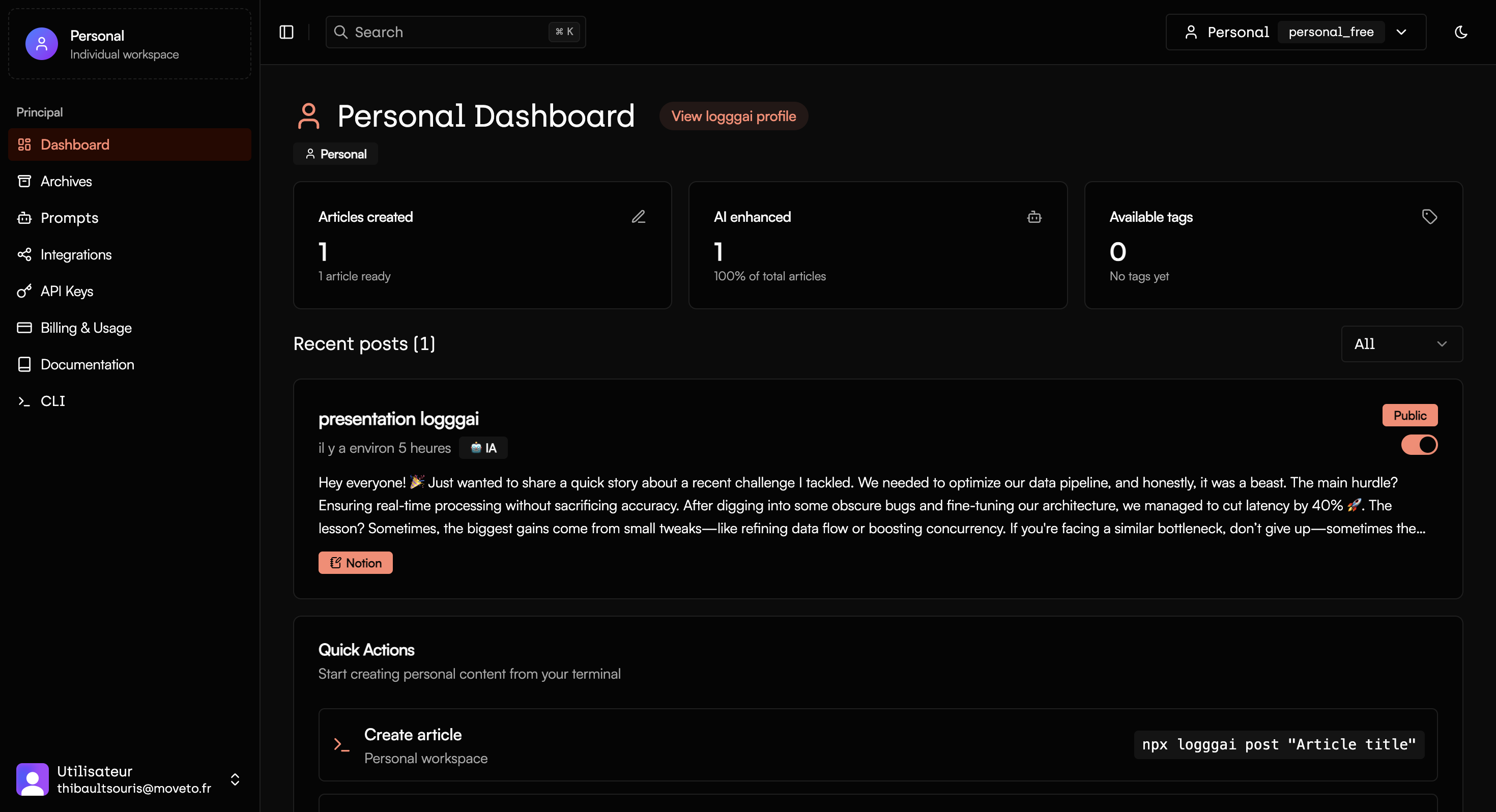1496x812 pixels.
Task: Click 'il y a environ 5 heures' timestamp
Action: [x=385, y=448]
